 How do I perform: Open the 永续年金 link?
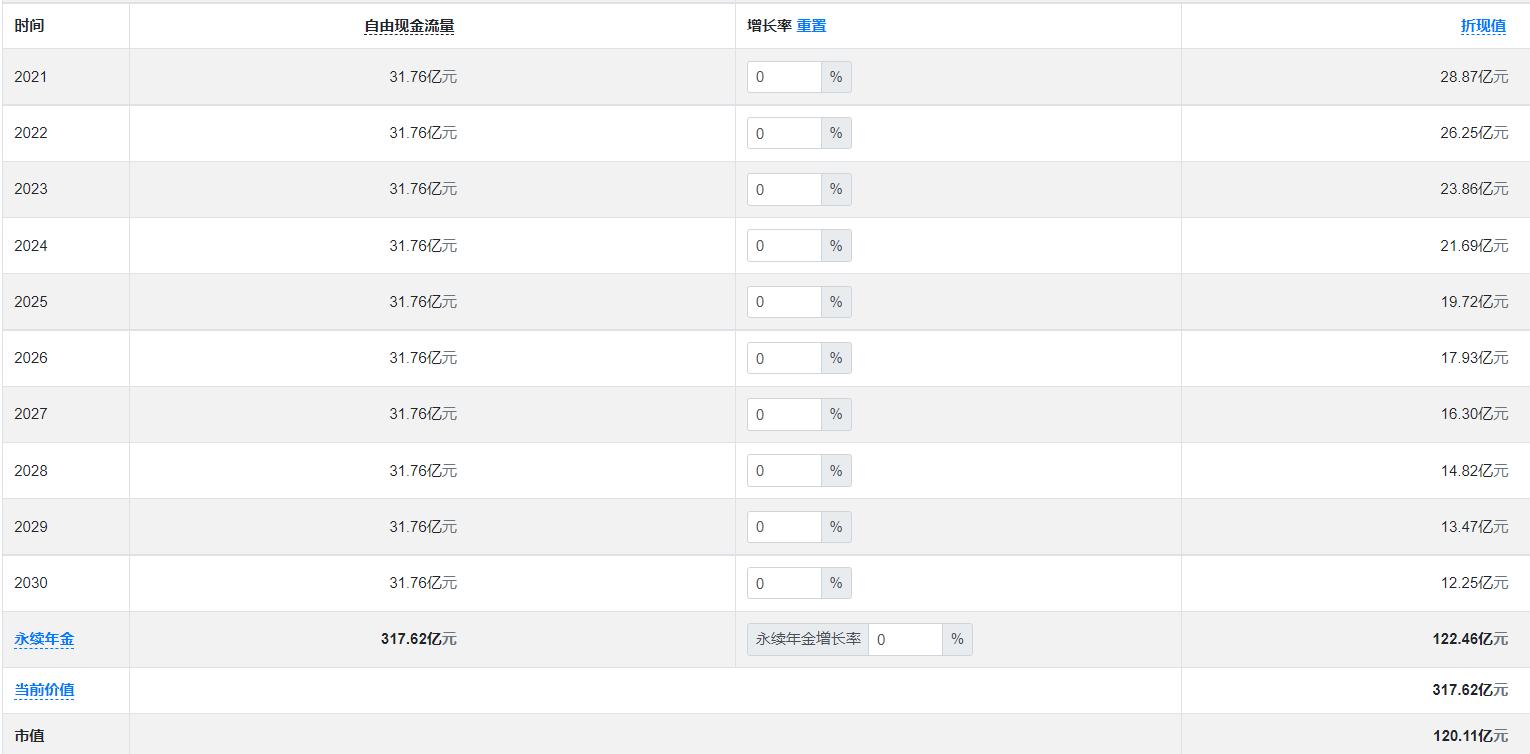tap(44, 639)
